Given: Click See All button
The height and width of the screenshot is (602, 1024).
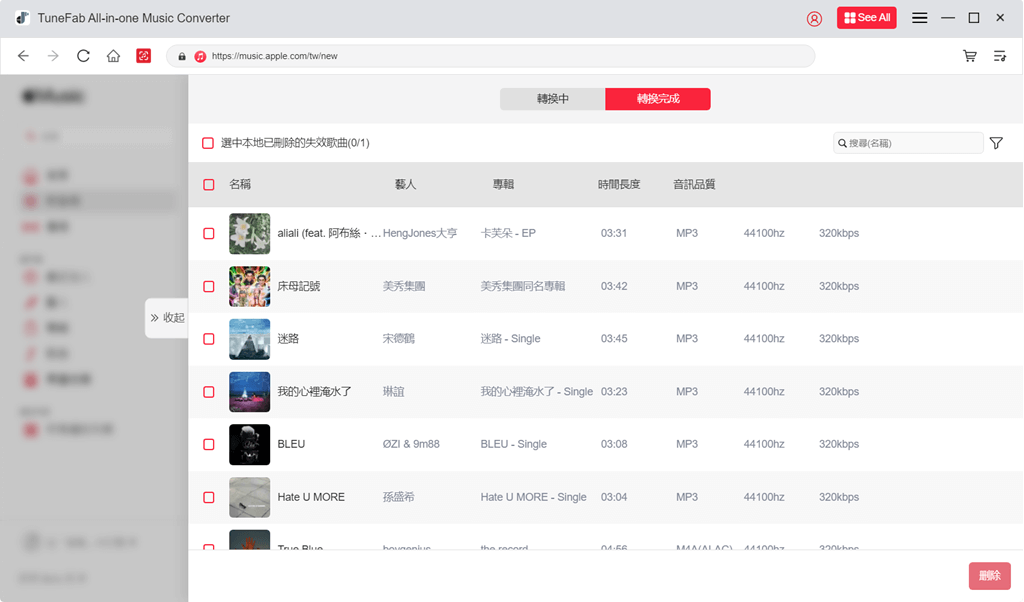Looking at the screenshot, I should click(x=867, y=18).
